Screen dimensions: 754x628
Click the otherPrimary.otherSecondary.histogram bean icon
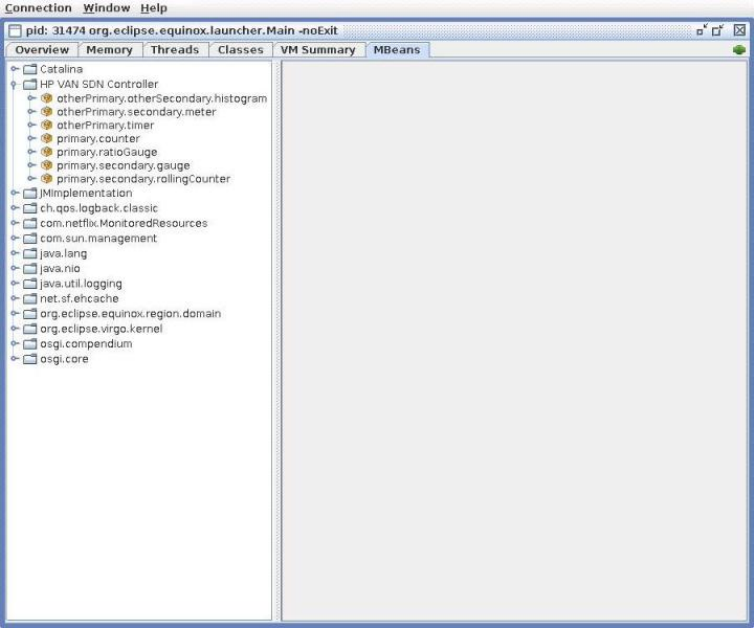tap(47, 98)
